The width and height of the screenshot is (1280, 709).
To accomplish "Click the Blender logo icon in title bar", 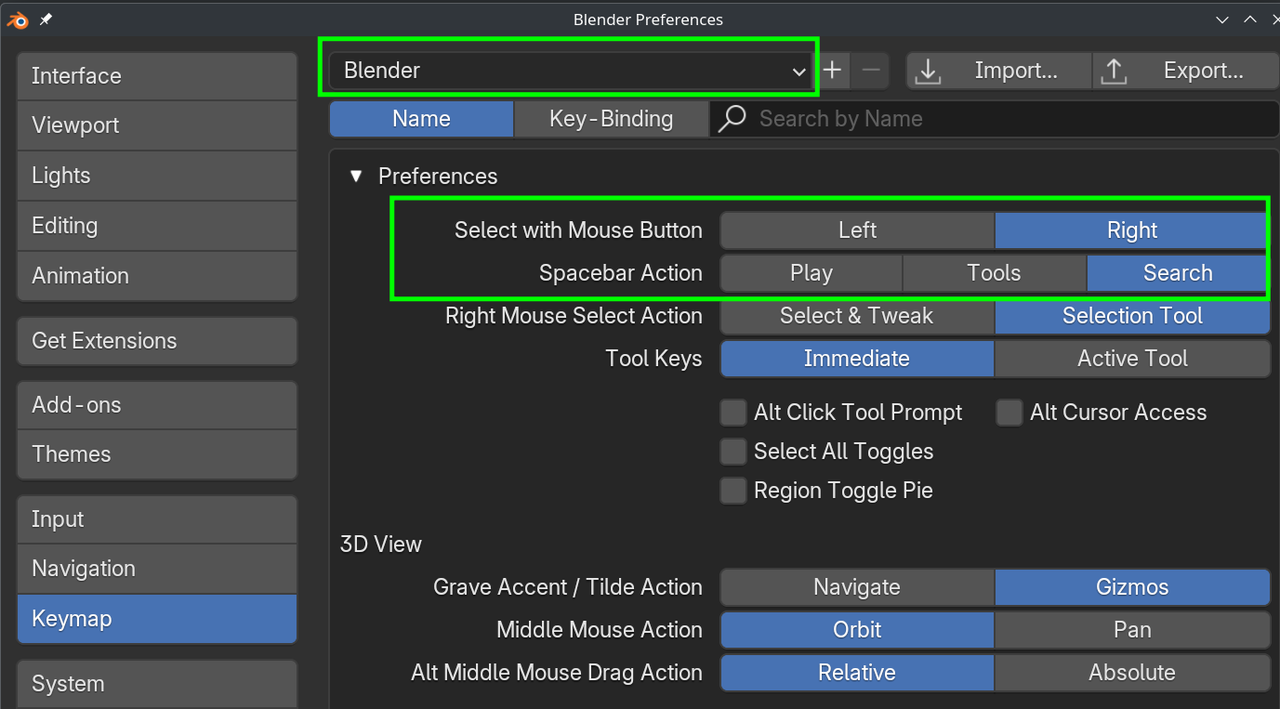I will 18,19.
